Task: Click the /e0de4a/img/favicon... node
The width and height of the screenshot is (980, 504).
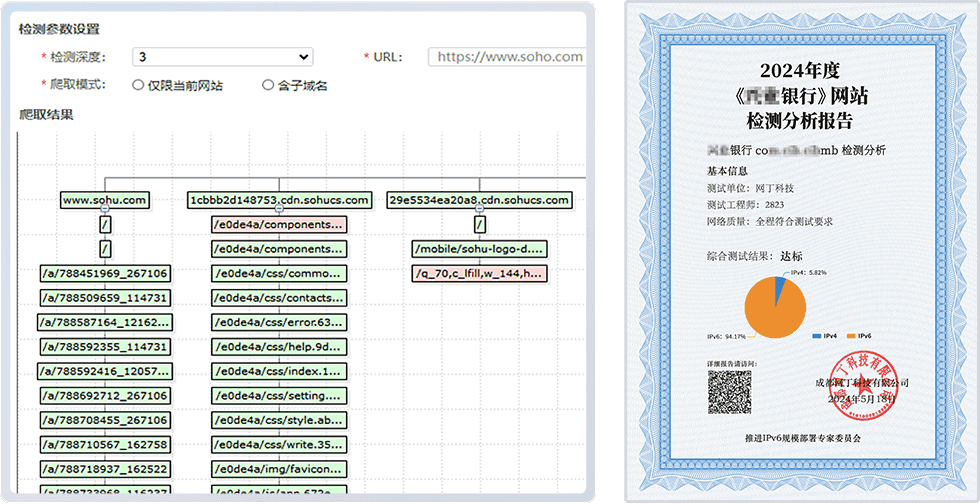Action: pos(280,468)
